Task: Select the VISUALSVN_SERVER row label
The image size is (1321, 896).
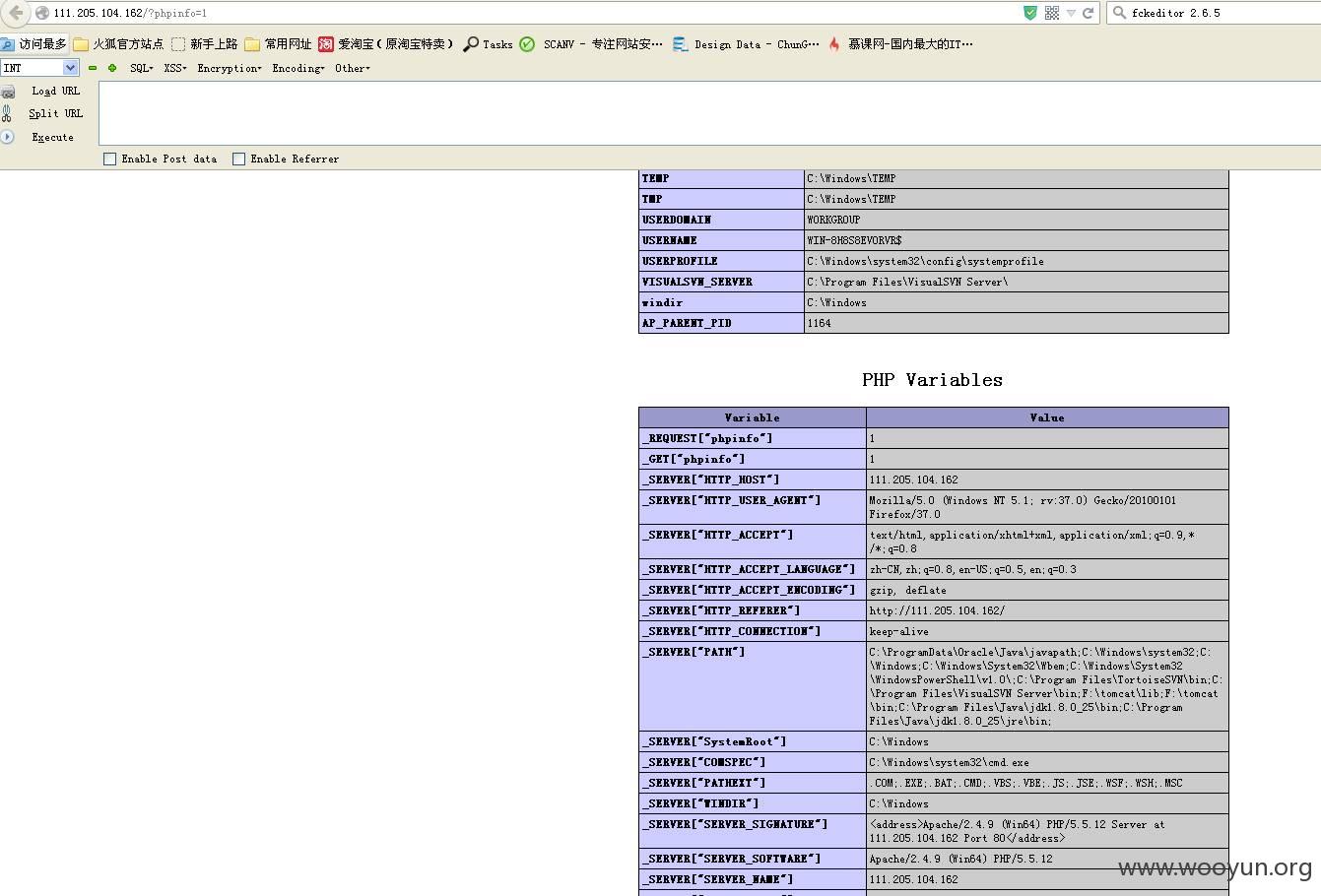Action: (x=722, y=282)
